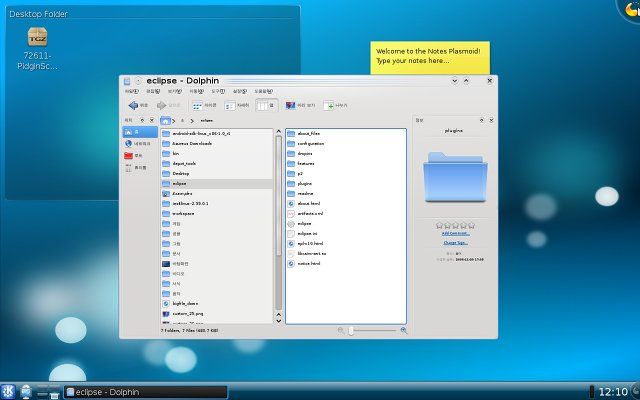Select Network globe in Places panel
The width and height of the screenshot is (640, 400).
point(140,144)
